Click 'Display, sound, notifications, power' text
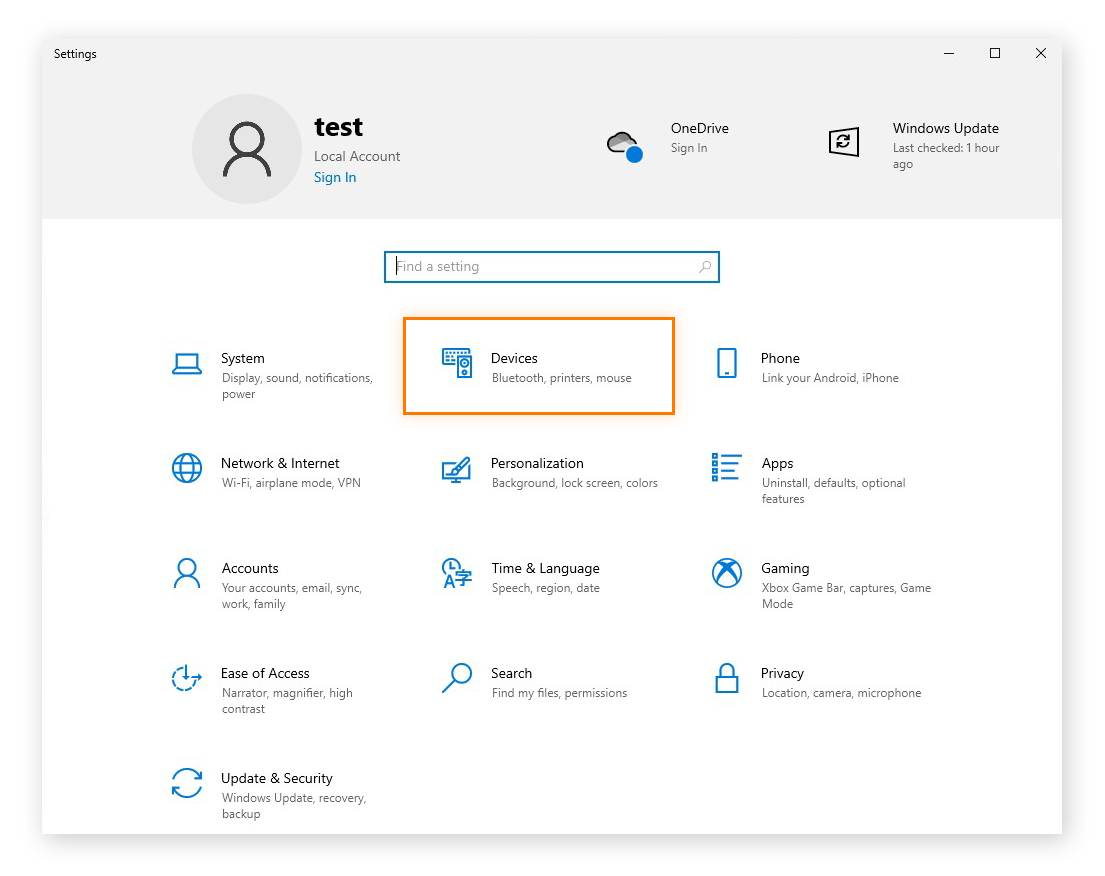This screenshot has height=876, width=1105. coord(297,385)
